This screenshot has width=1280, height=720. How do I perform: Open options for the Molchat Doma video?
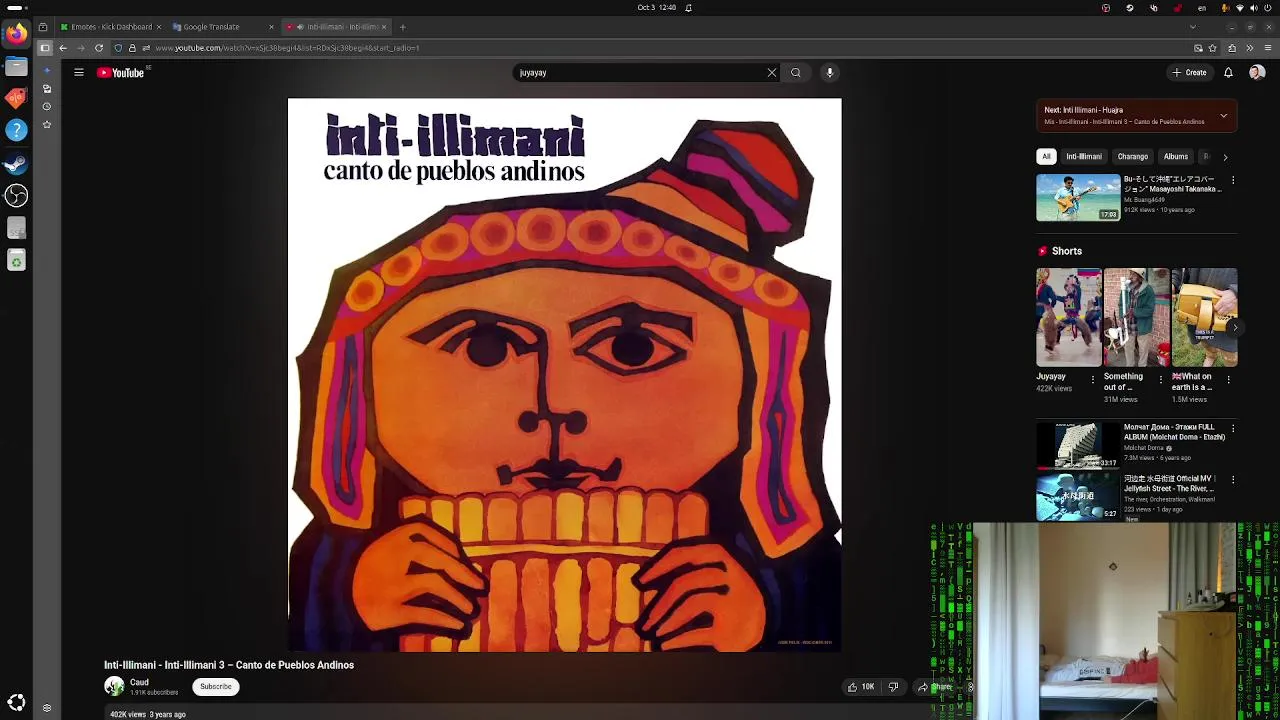click(1233, 428)
